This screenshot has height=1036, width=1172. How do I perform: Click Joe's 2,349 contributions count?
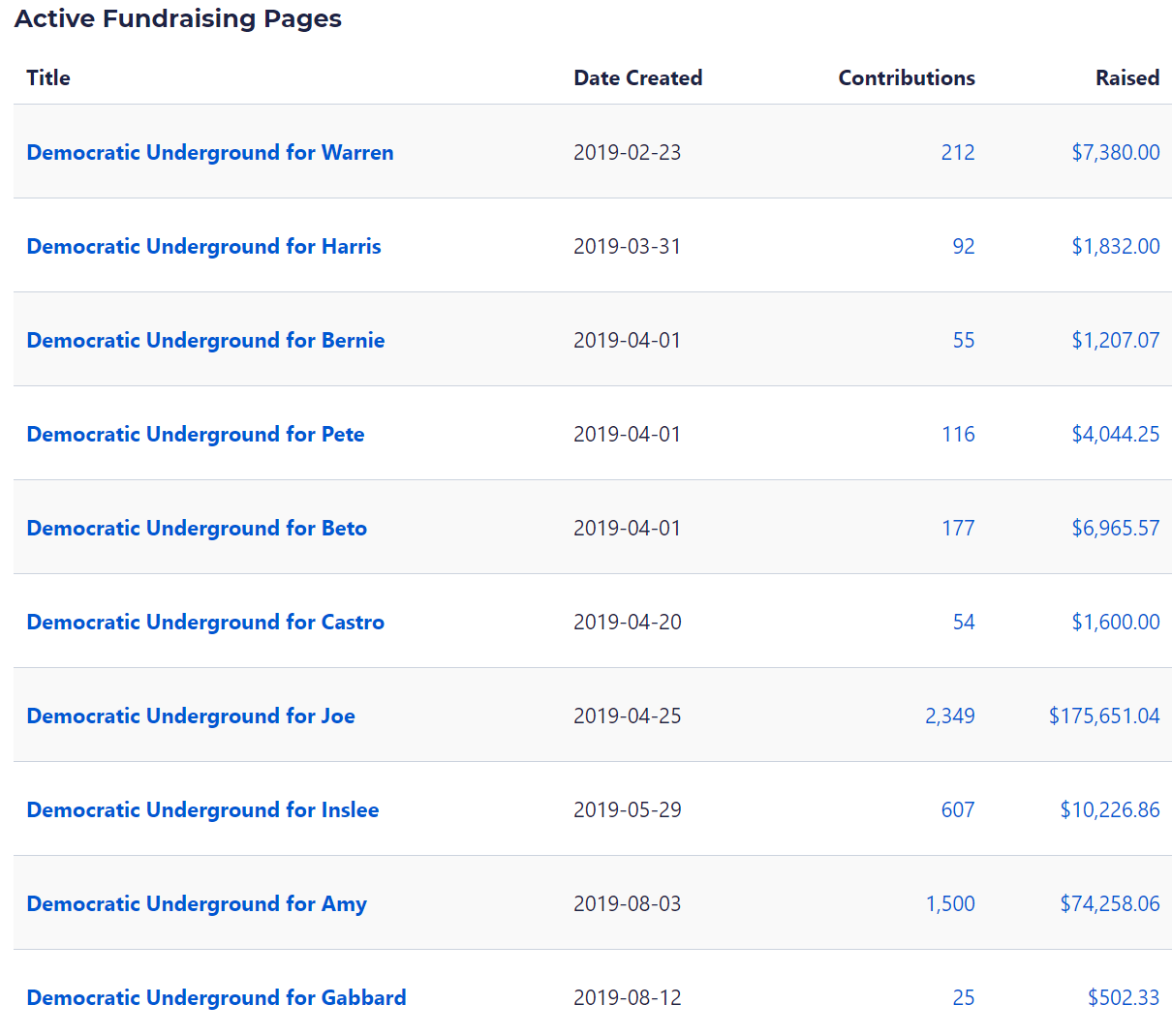949,716
